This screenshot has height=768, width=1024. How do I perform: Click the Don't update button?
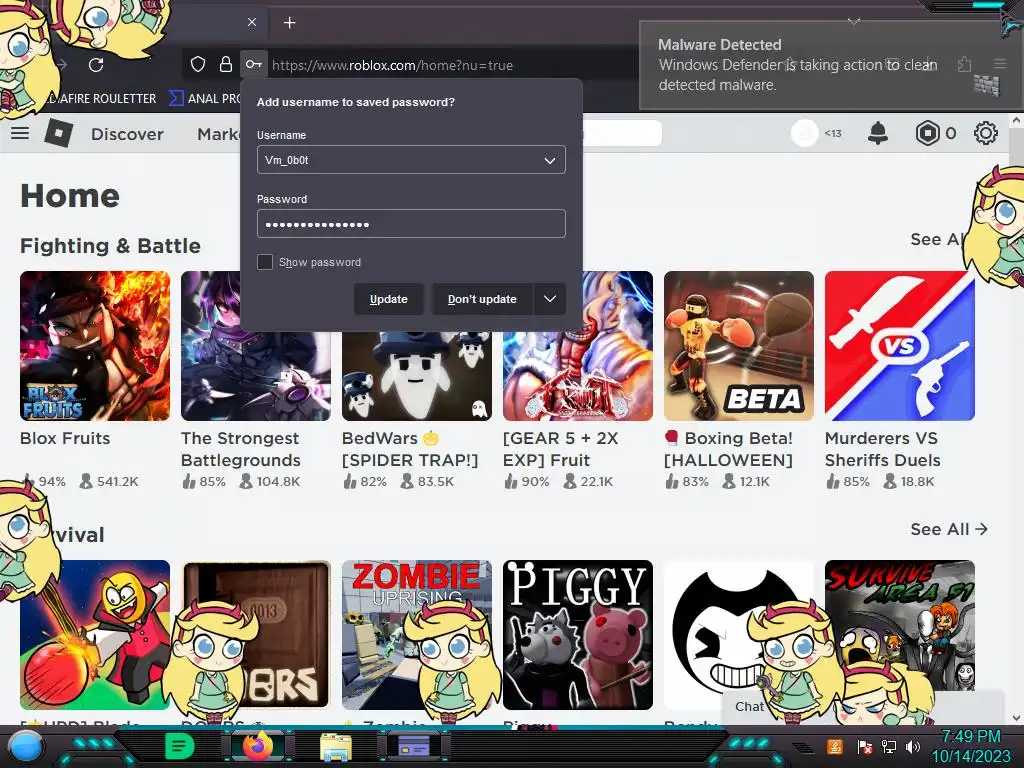[x=482, y=299]
